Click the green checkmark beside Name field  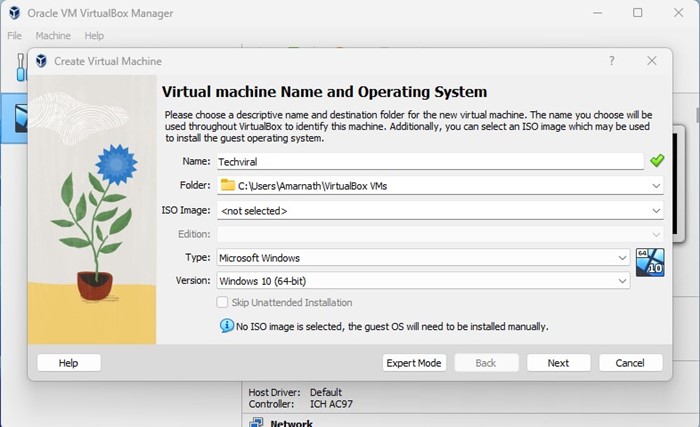pos(657,160)
